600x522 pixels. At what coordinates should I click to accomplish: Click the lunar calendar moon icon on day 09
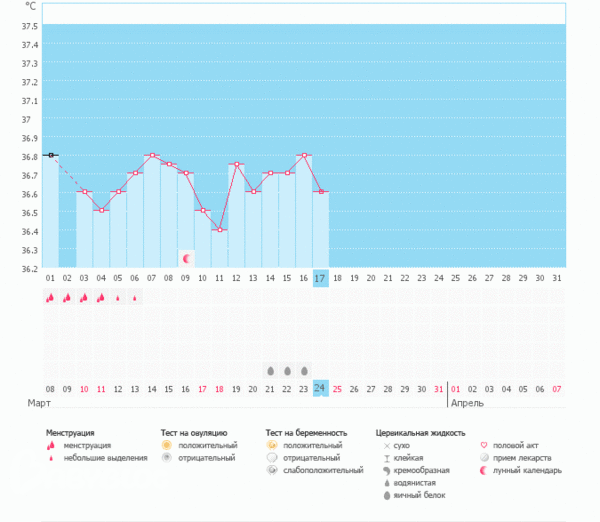point(186,258)
